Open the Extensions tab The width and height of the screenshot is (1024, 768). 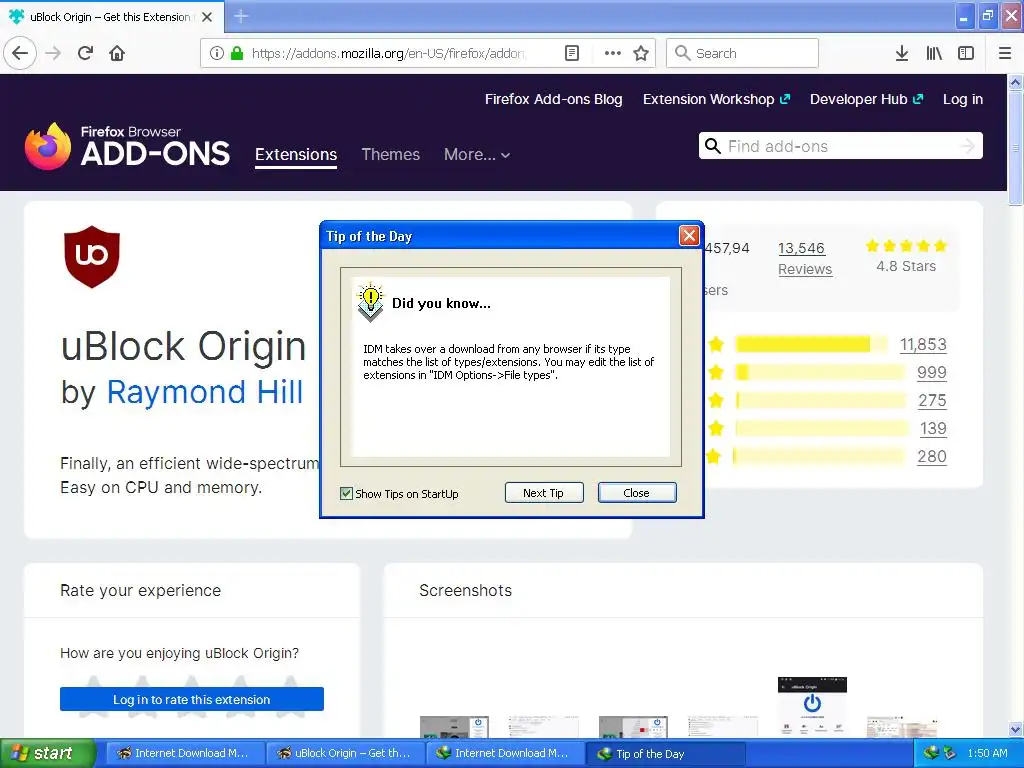(x=296, y=155)
